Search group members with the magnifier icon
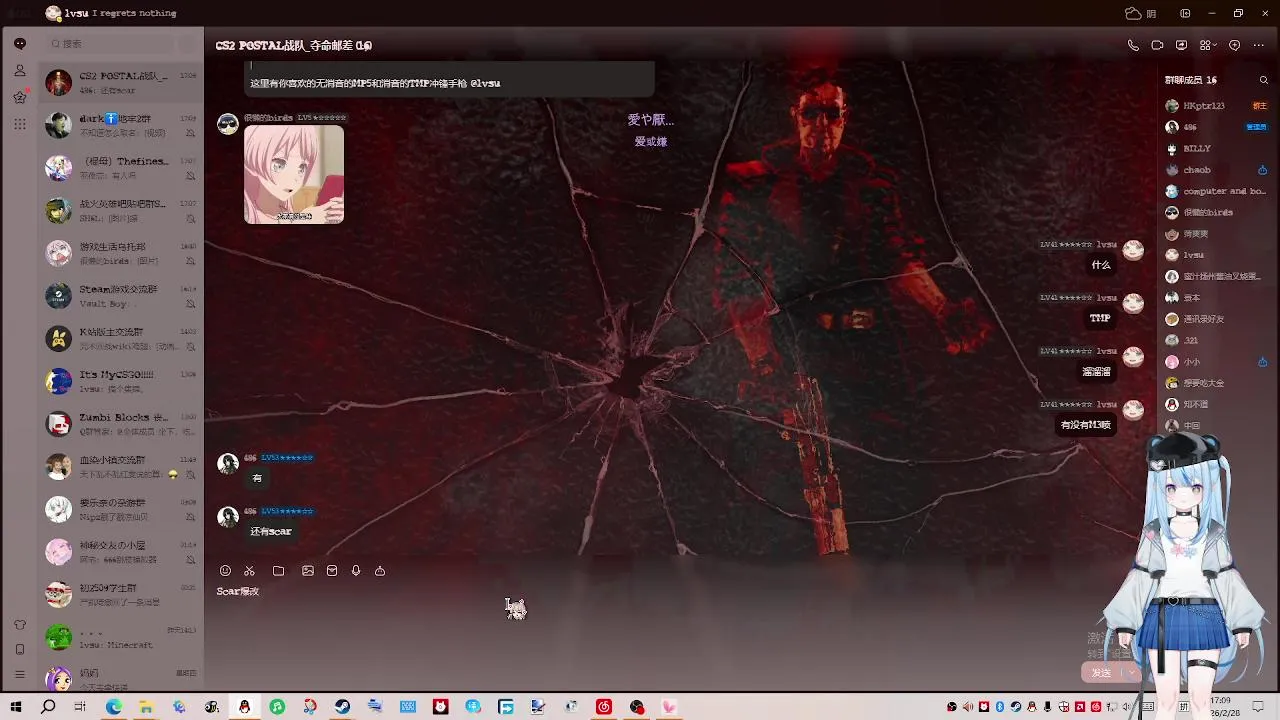 [1263, 80]
